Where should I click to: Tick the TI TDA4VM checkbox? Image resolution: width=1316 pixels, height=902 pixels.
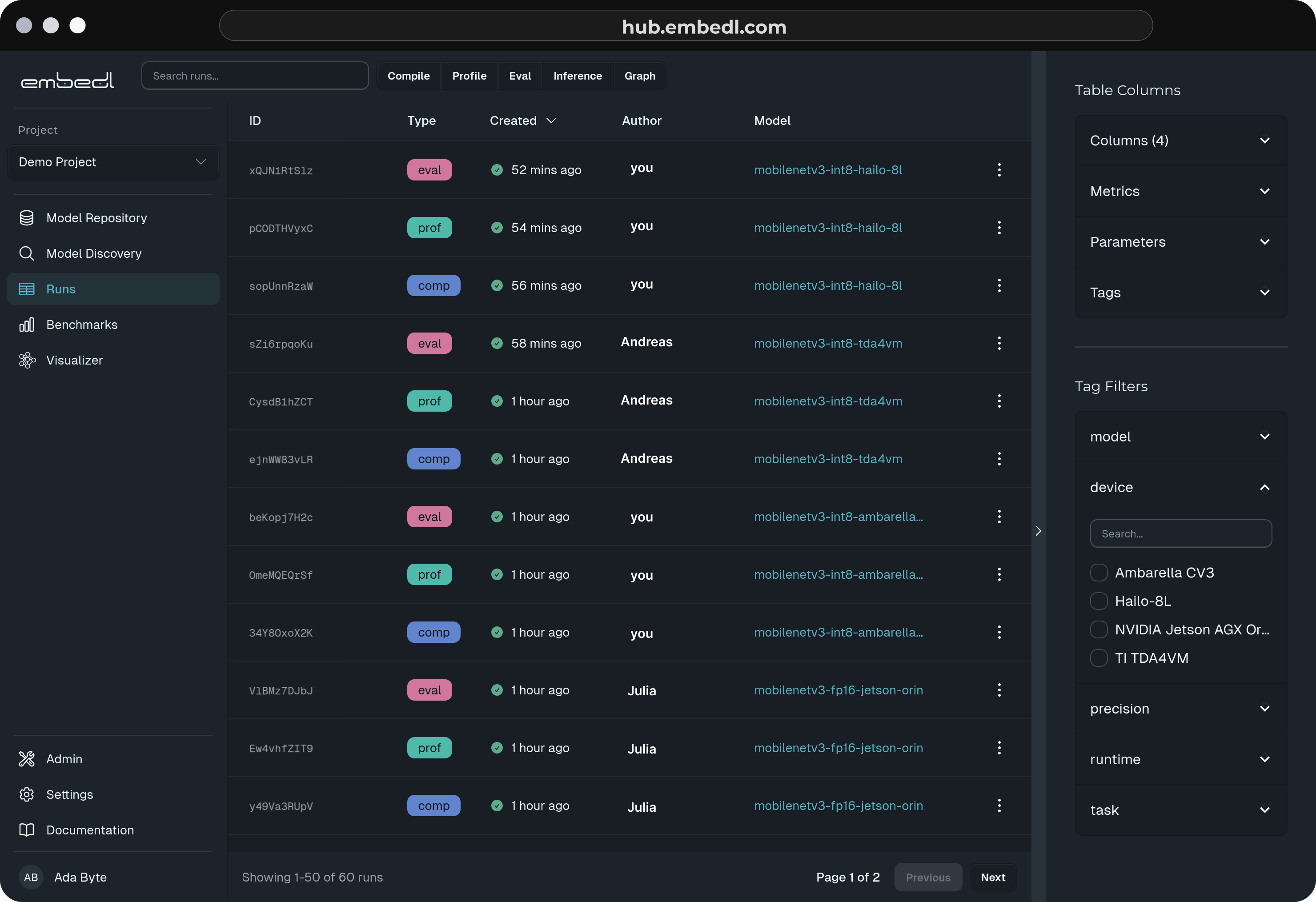pos(1099,658)
